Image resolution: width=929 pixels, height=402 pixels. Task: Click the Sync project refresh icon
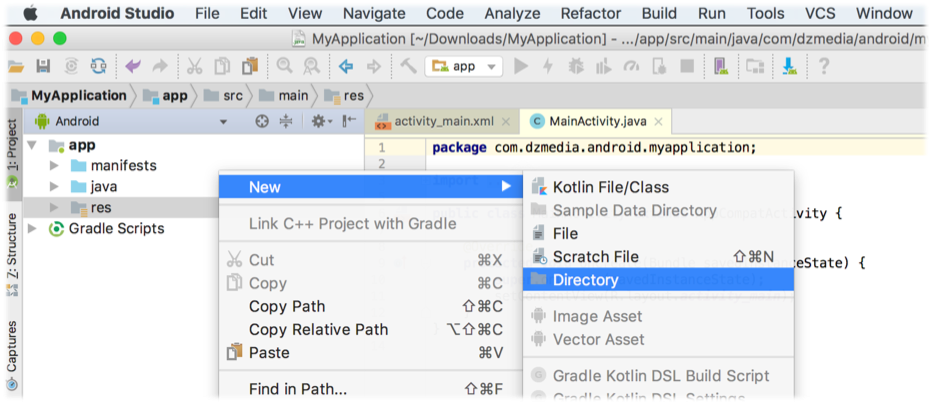coord(97,66)
